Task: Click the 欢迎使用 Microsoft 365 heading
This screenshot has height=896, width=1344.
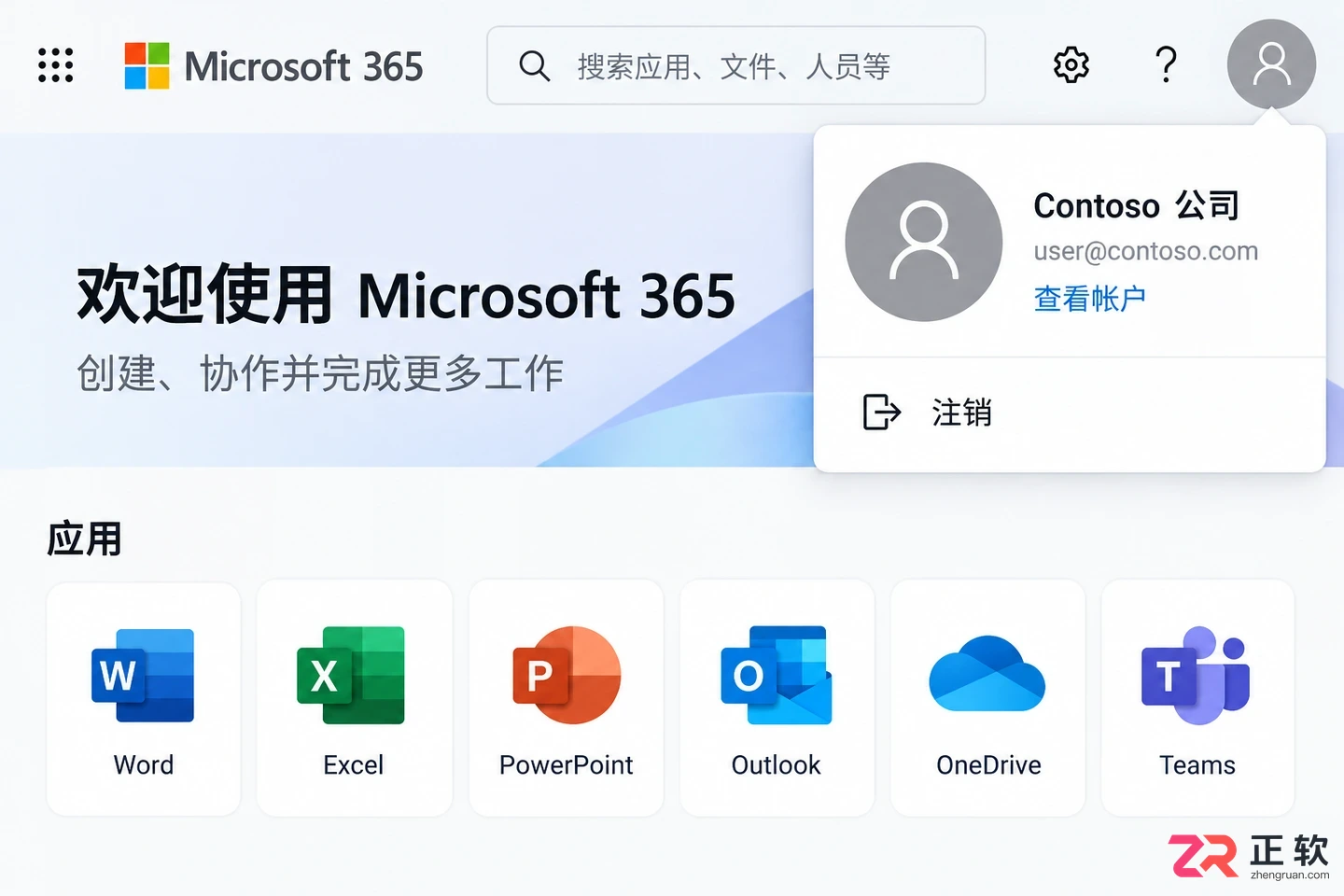Action: tap(406, 295)
